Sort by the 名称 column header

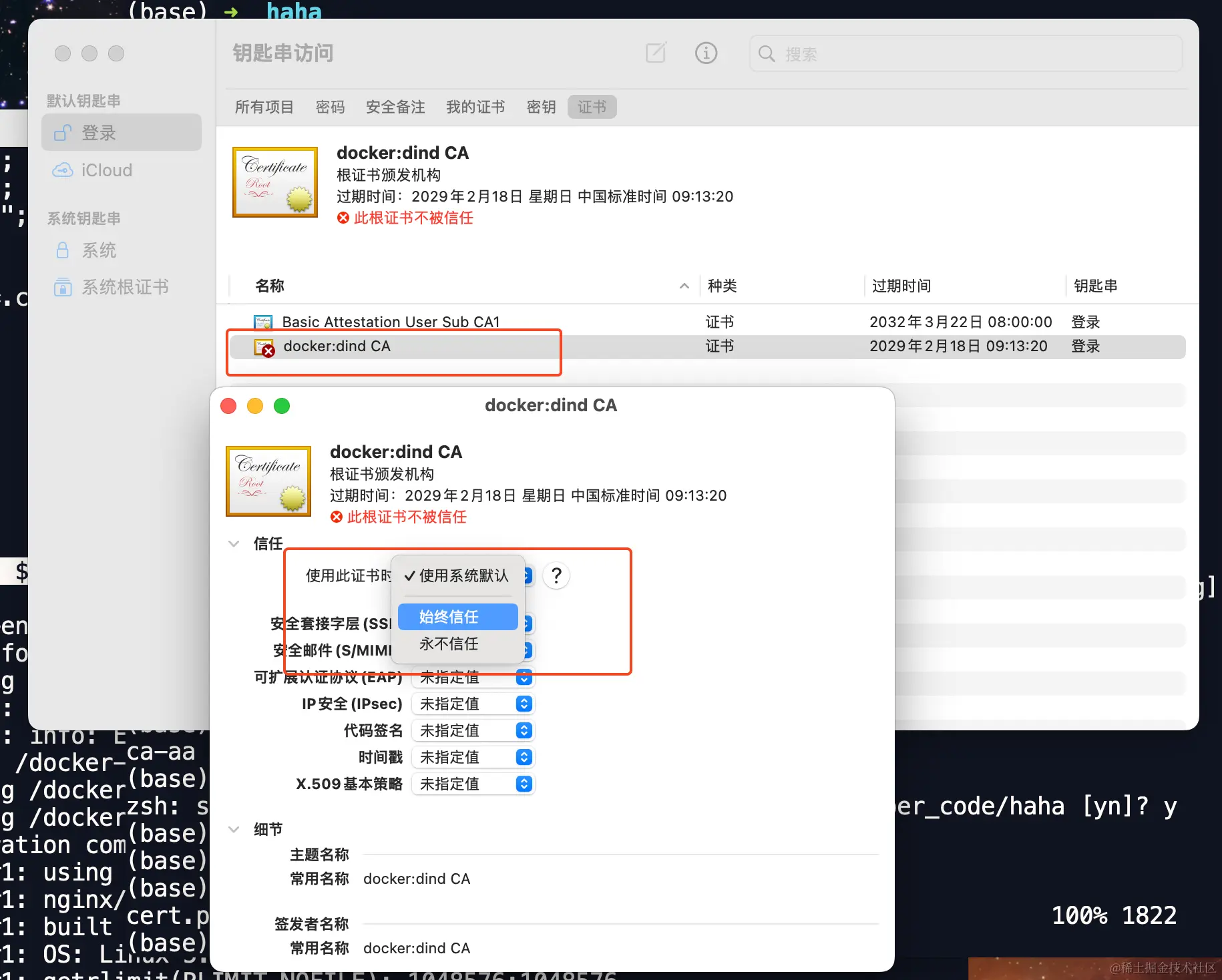[270, 286]
